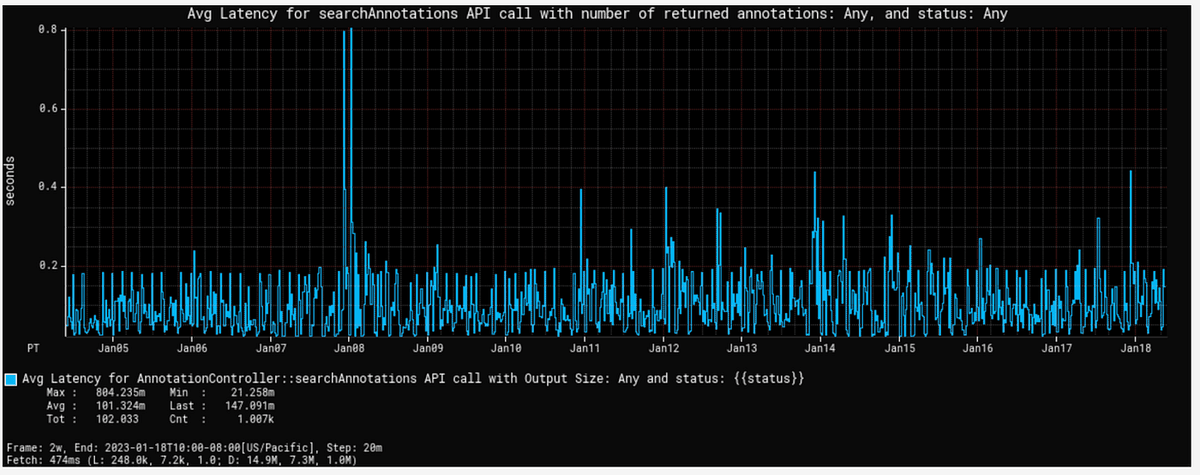
Task: Click the Jan05 x-axis label
Action: point(113,348)
